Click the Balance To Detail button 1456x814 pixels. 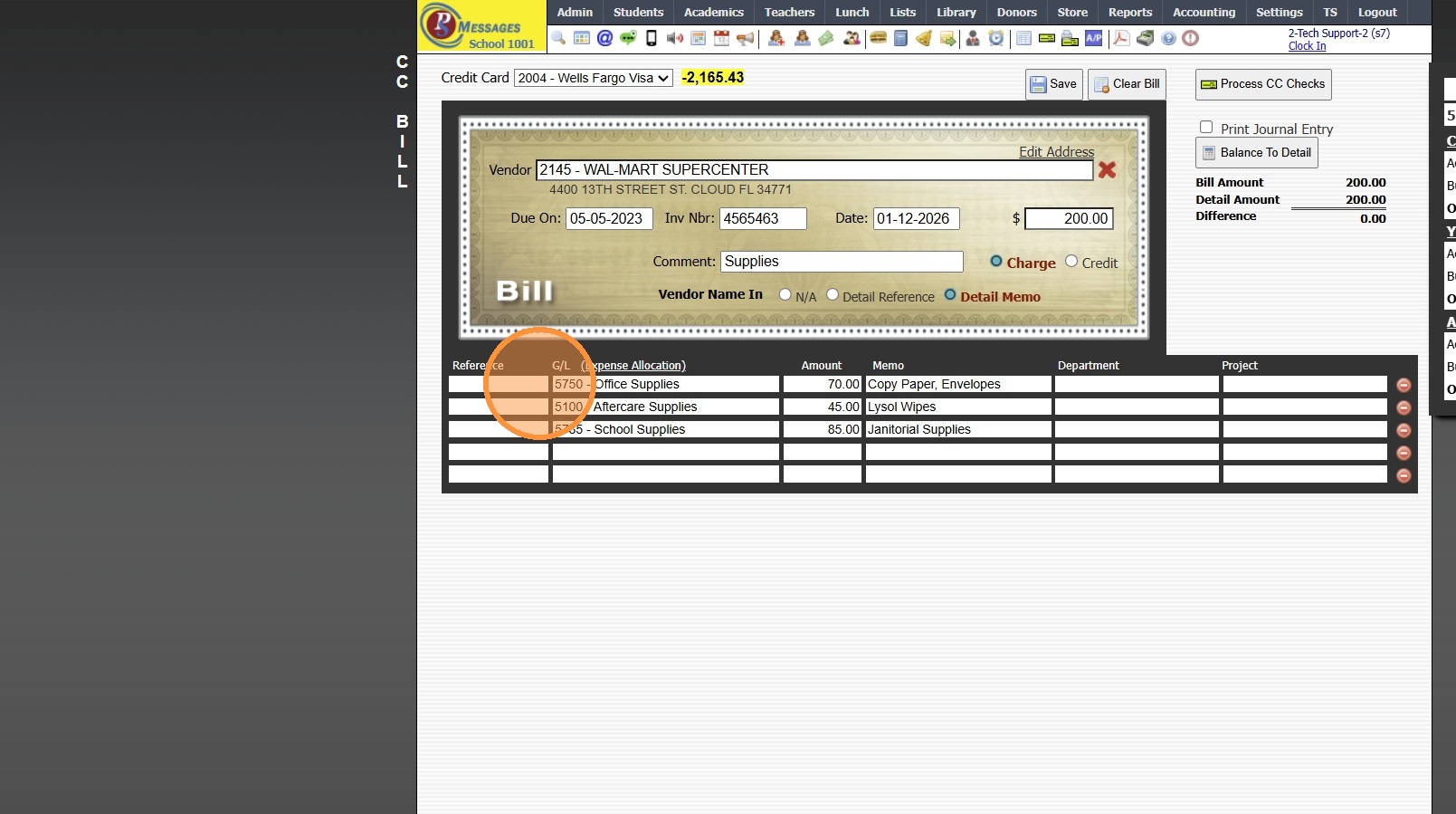(1257, 153)
